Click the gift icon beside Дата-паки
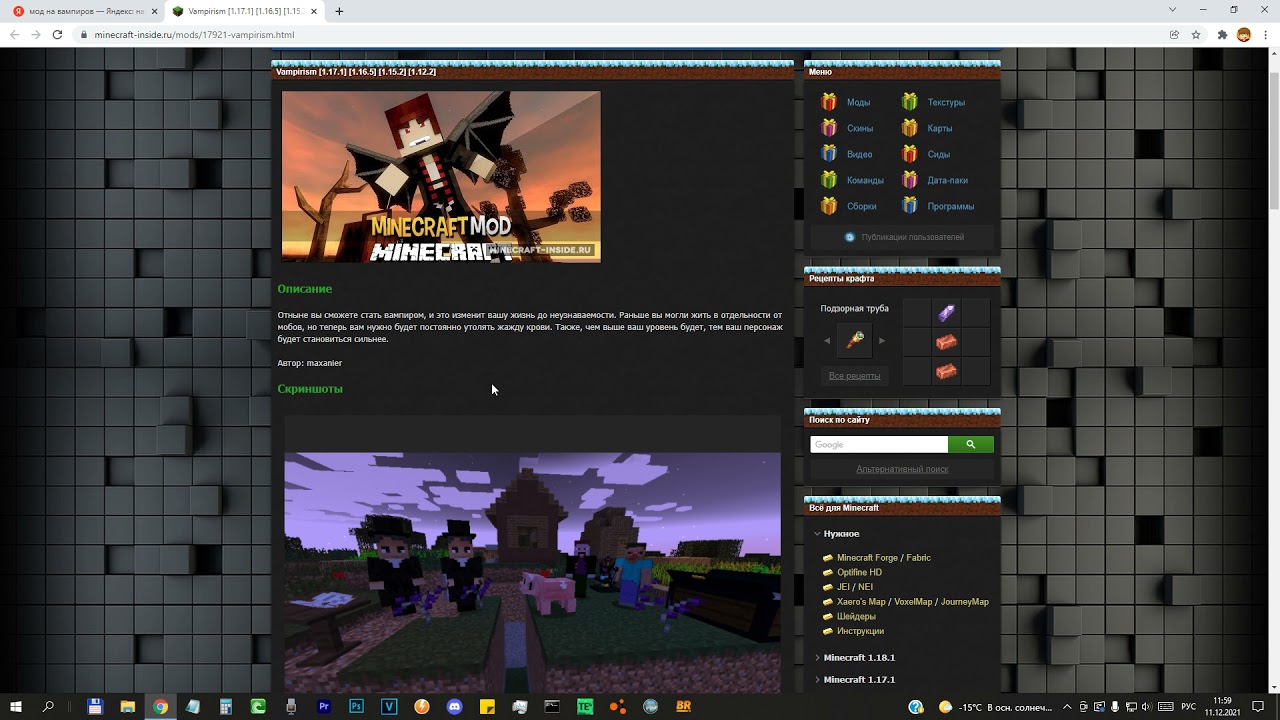Viewport: 1280px width, 720px height. point(909,180)
